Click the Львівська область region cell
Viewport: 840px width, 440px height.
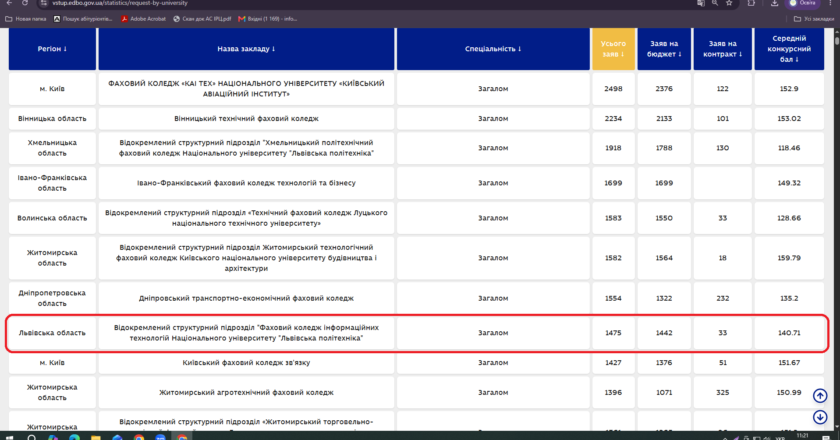point(52,333)
